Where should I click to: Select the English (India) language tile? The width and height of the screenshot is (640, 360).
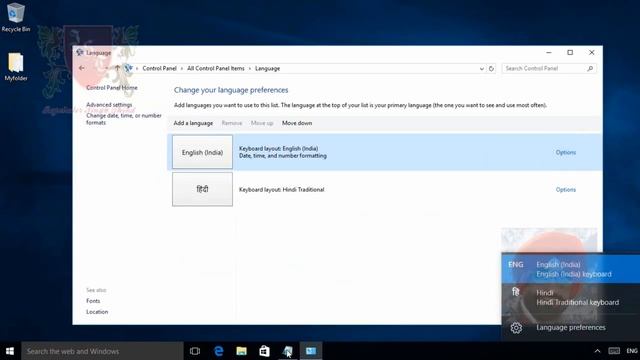[x=202, y=152]
